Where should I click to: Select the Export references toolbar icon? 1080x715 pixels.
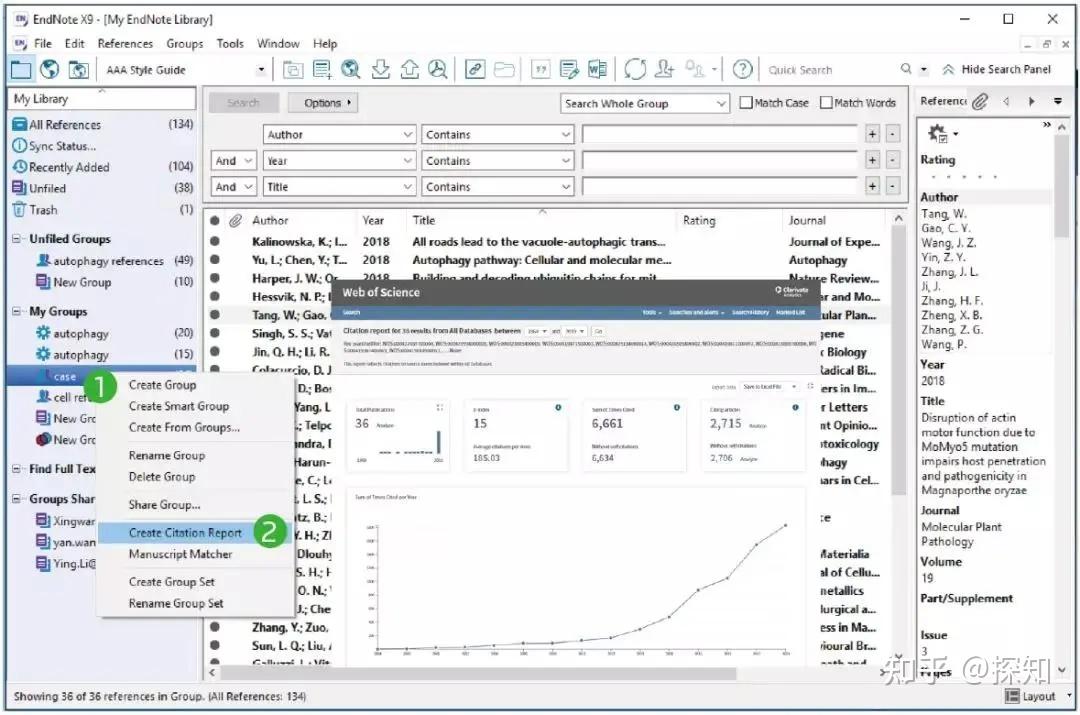click(410, 69)
